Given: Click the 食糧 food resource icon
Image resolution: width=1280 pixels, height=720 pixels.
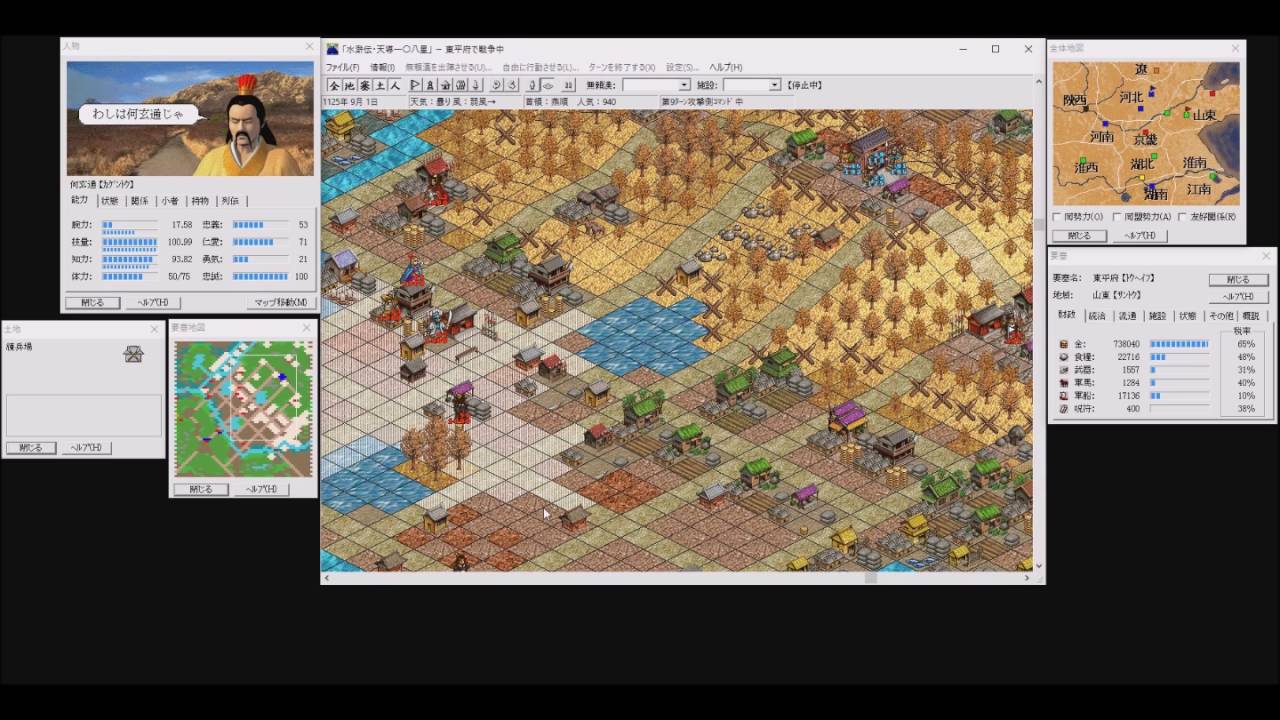Looking at the screenshot, I should tap(1064, 357).
